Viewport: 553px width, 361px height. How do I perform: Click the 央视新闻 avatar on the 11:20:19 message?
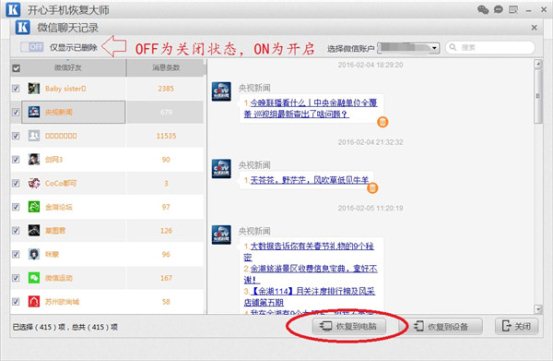click(x=221, y=234)
